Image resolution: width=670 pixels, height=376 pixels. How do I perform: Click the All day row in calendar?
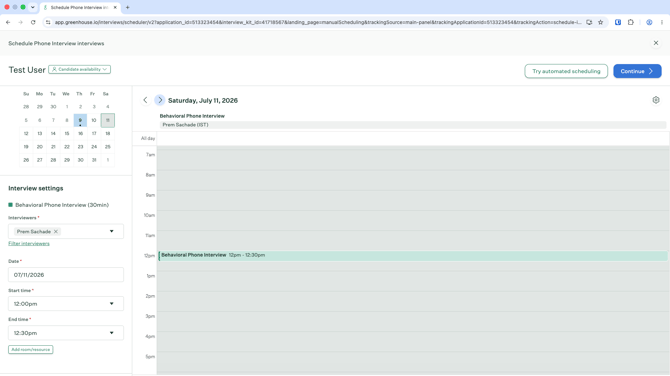pos(413,138)
